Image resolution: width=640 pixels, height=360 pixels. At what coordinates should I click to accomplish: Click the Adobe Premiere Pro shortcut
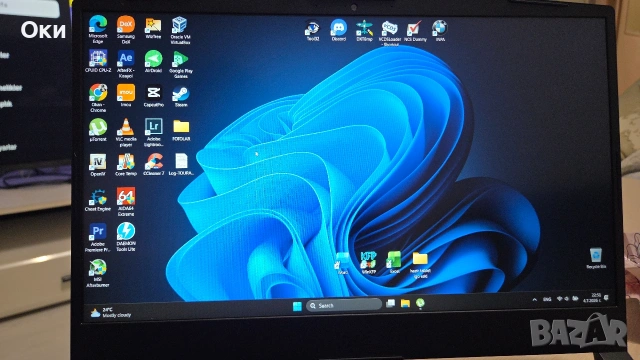(x=98, y=237)
